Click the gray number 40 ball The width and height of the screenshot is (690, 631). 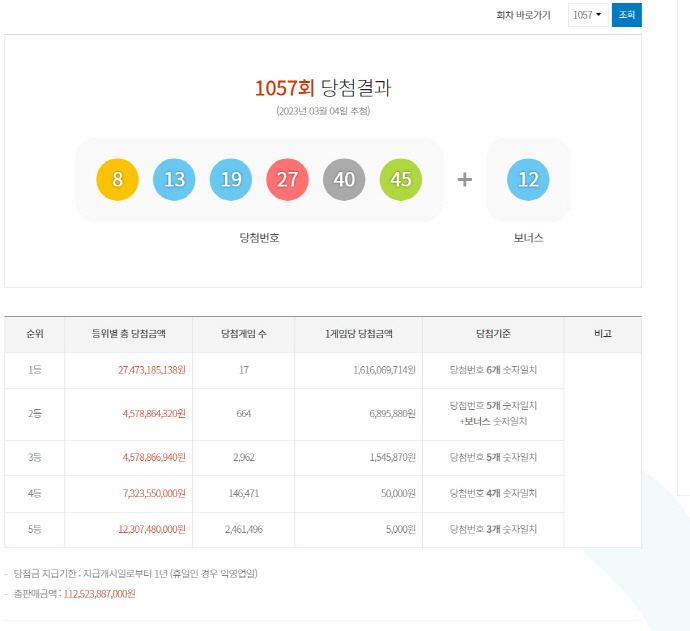(x=344, y=180)
